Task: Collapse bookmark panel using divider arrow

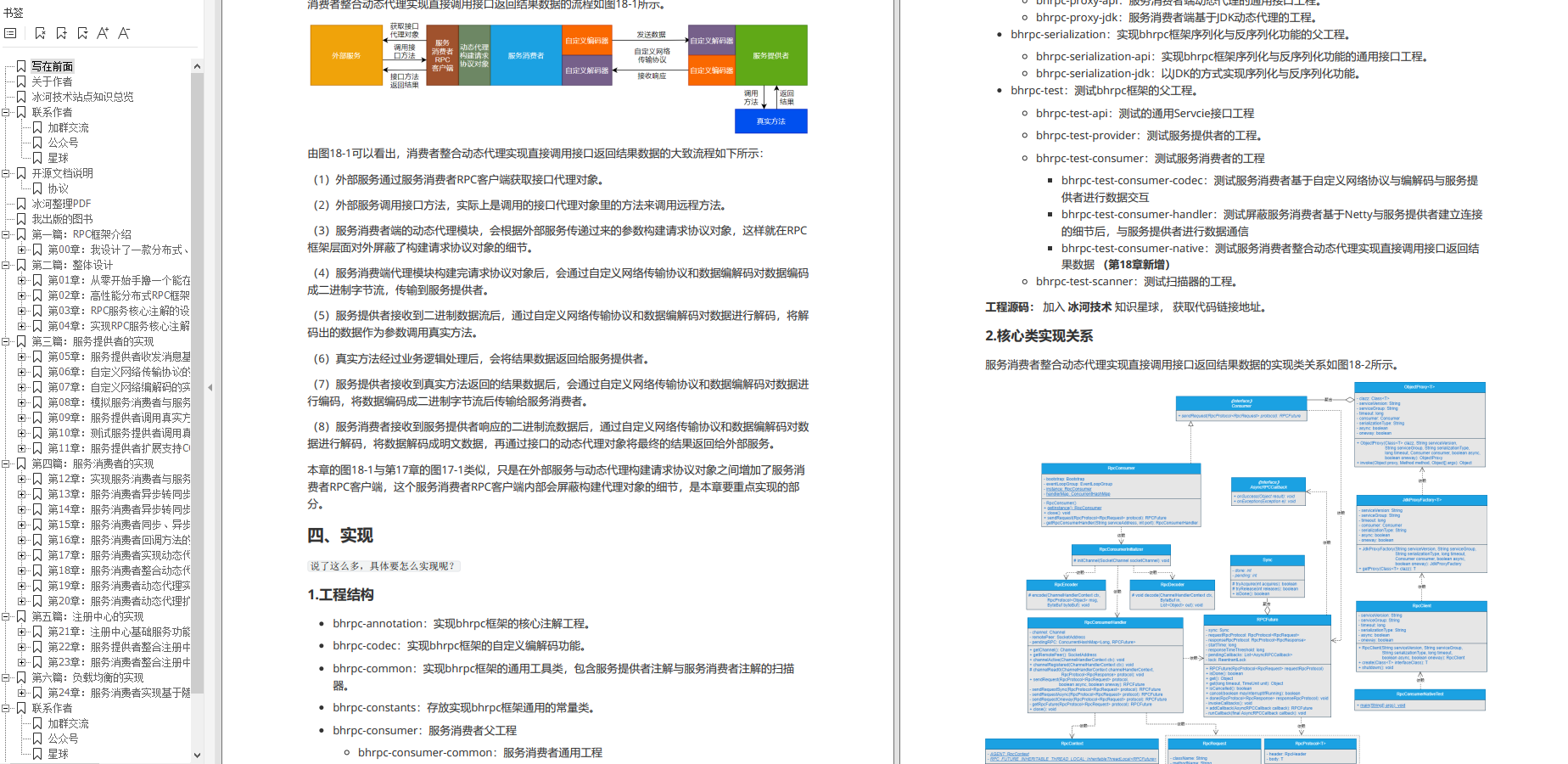Action: point(210,387)
